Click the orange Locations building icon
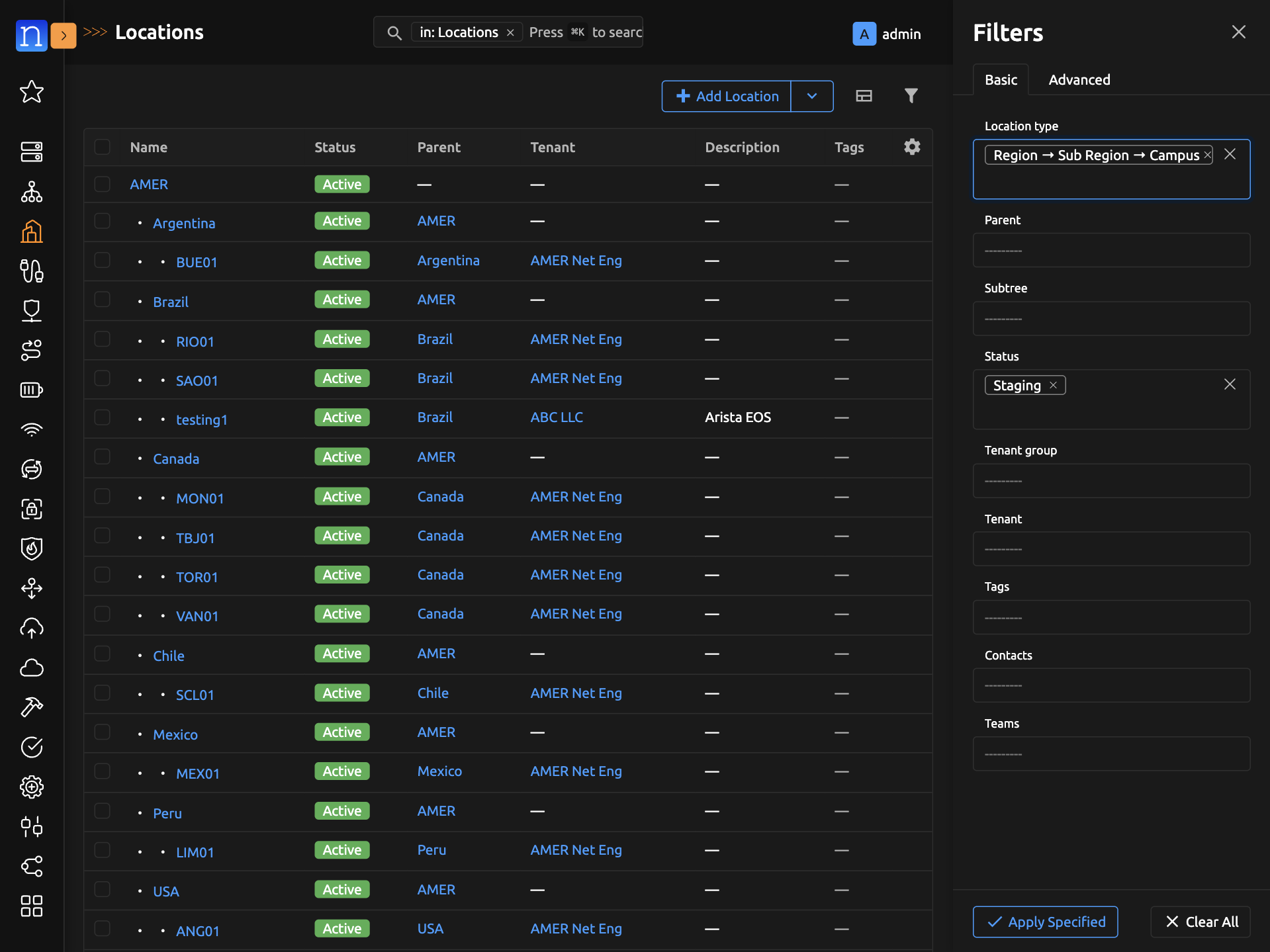The image size is (1270, 952). 31,232
